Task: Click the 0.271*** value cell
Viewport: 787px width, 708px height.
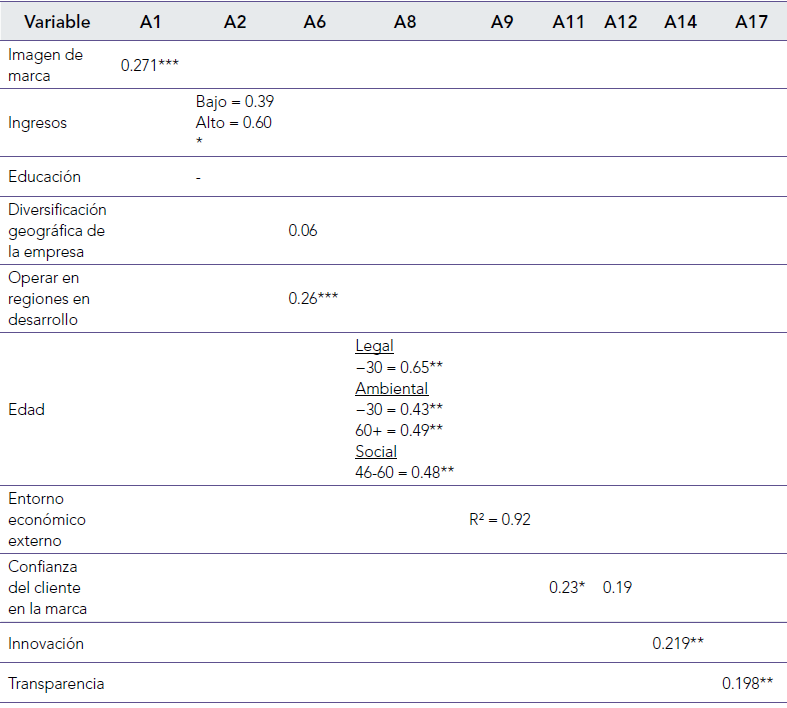Action: pos(149,65)
